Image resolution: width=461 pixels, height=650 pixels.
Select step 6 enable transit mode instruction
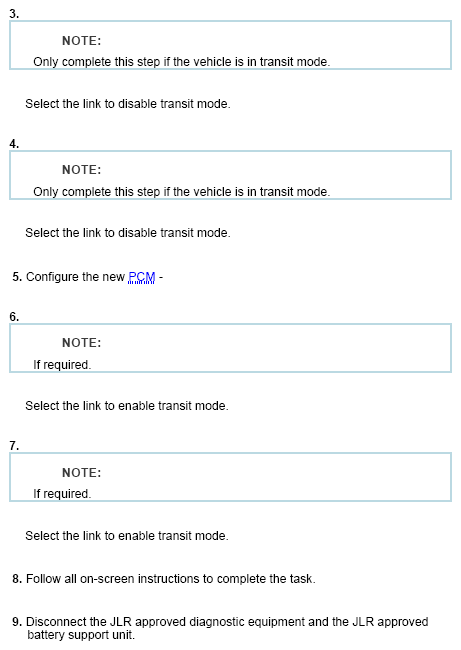click(x=127, y=405)
